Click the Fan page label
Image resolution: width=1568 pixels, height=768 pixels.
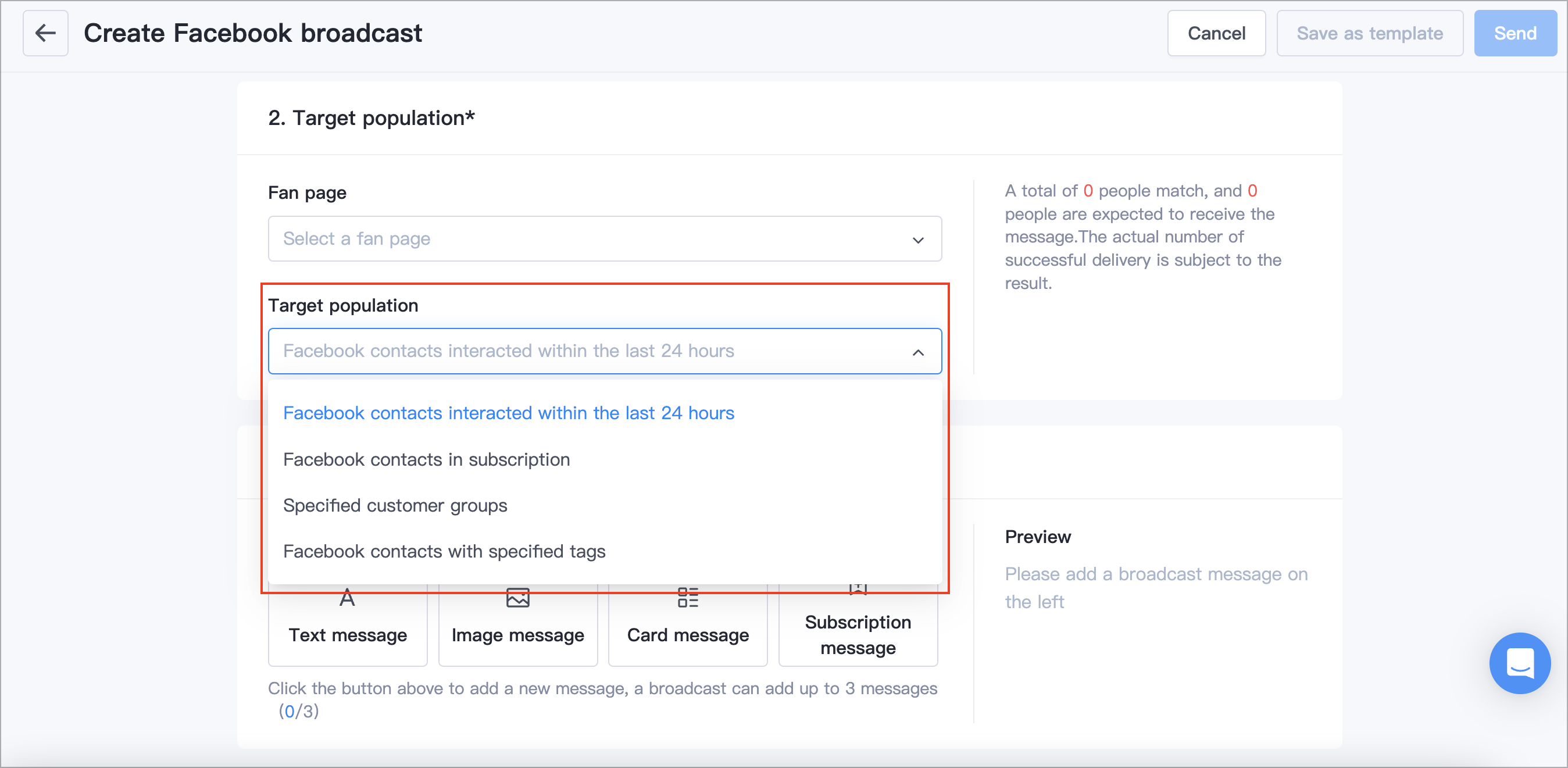click(307, 193)
